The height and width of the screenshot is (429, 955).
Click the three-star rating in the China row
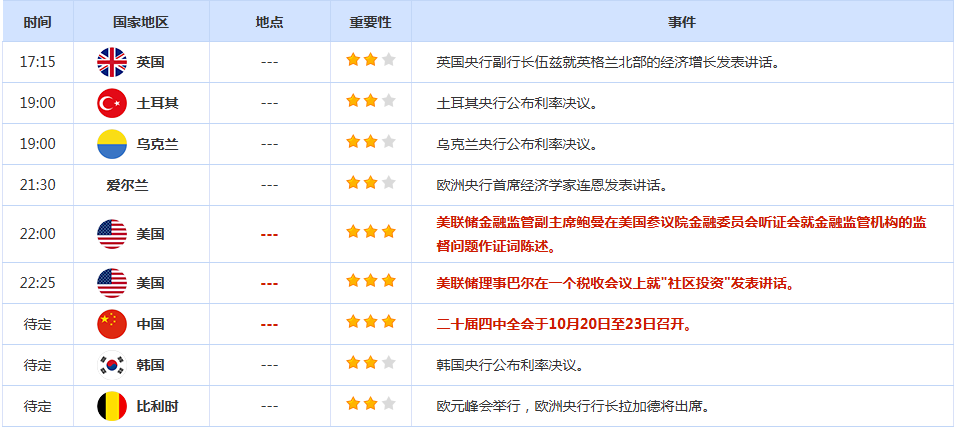[x=370, y=324]
